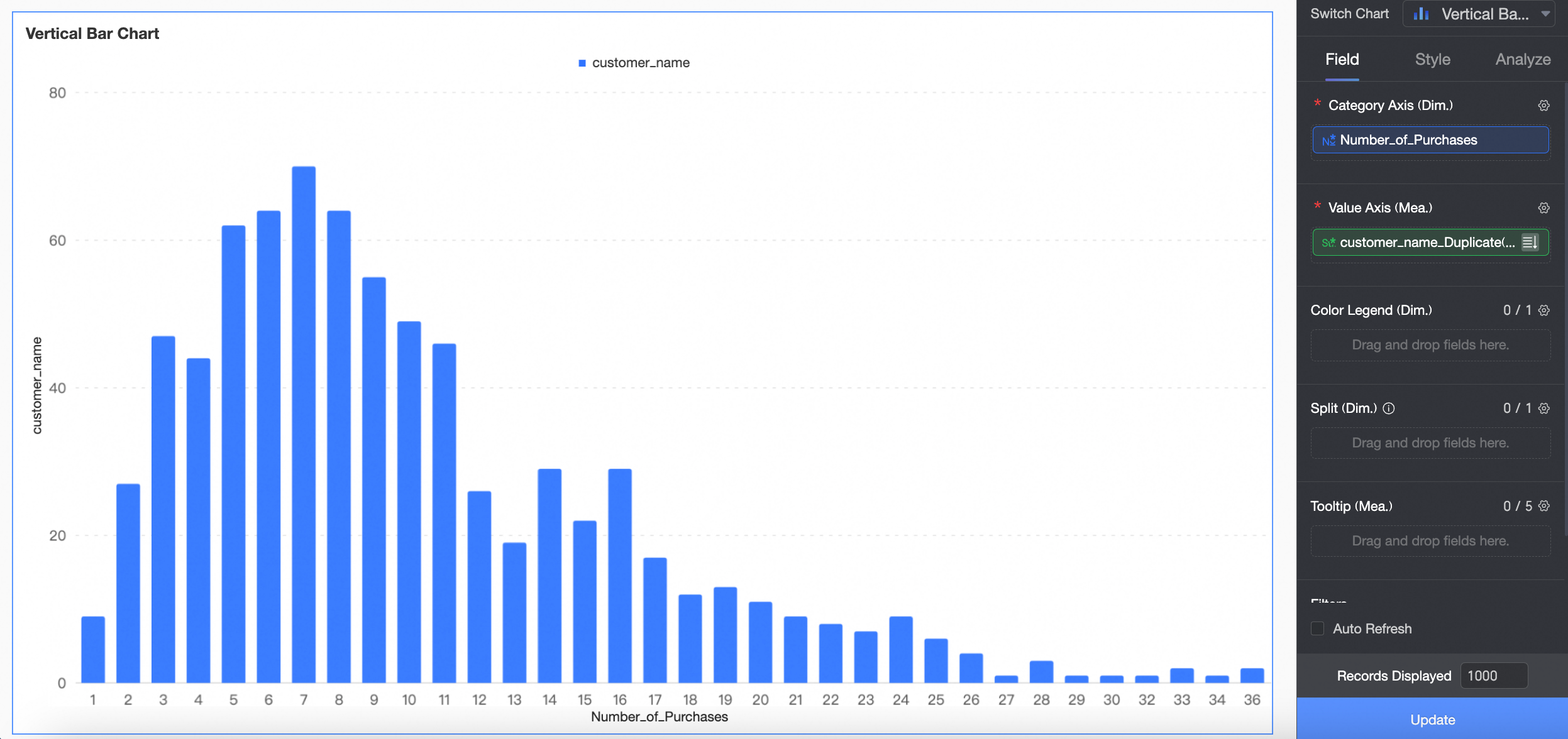1568x739 pixels.
Task: Toggle customer_name legend series
Action: click(634, 63)
